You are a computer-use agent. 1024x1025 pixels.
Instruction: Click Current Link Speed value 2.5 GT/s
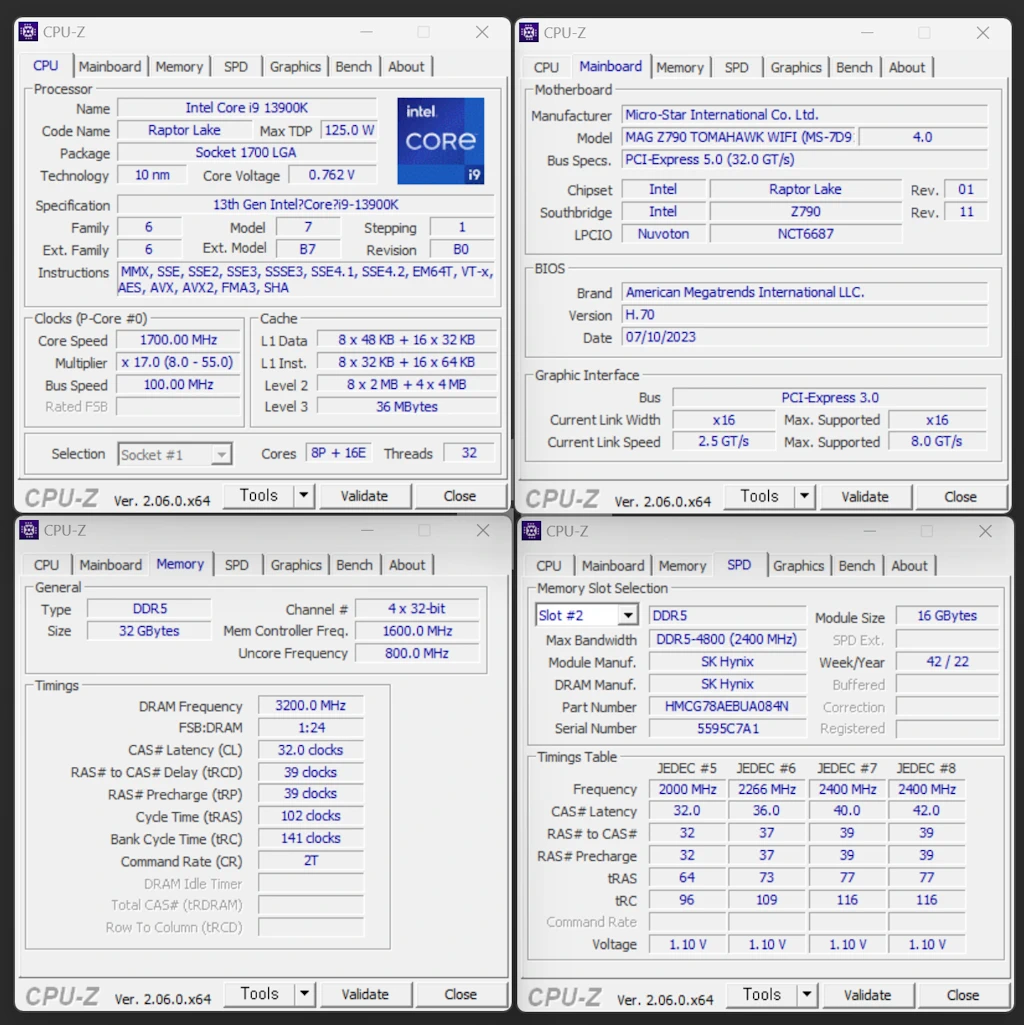point(724,442)
